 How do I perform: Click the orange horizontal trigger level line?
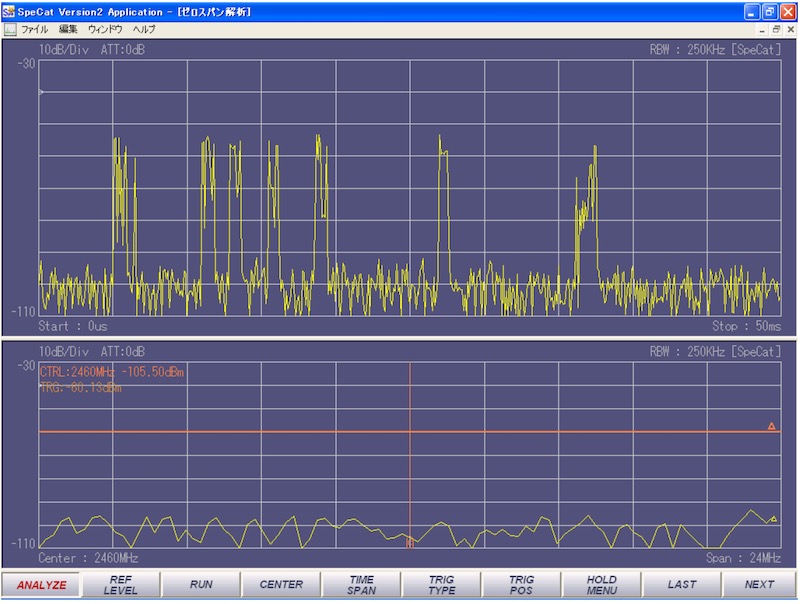(410, 432)
